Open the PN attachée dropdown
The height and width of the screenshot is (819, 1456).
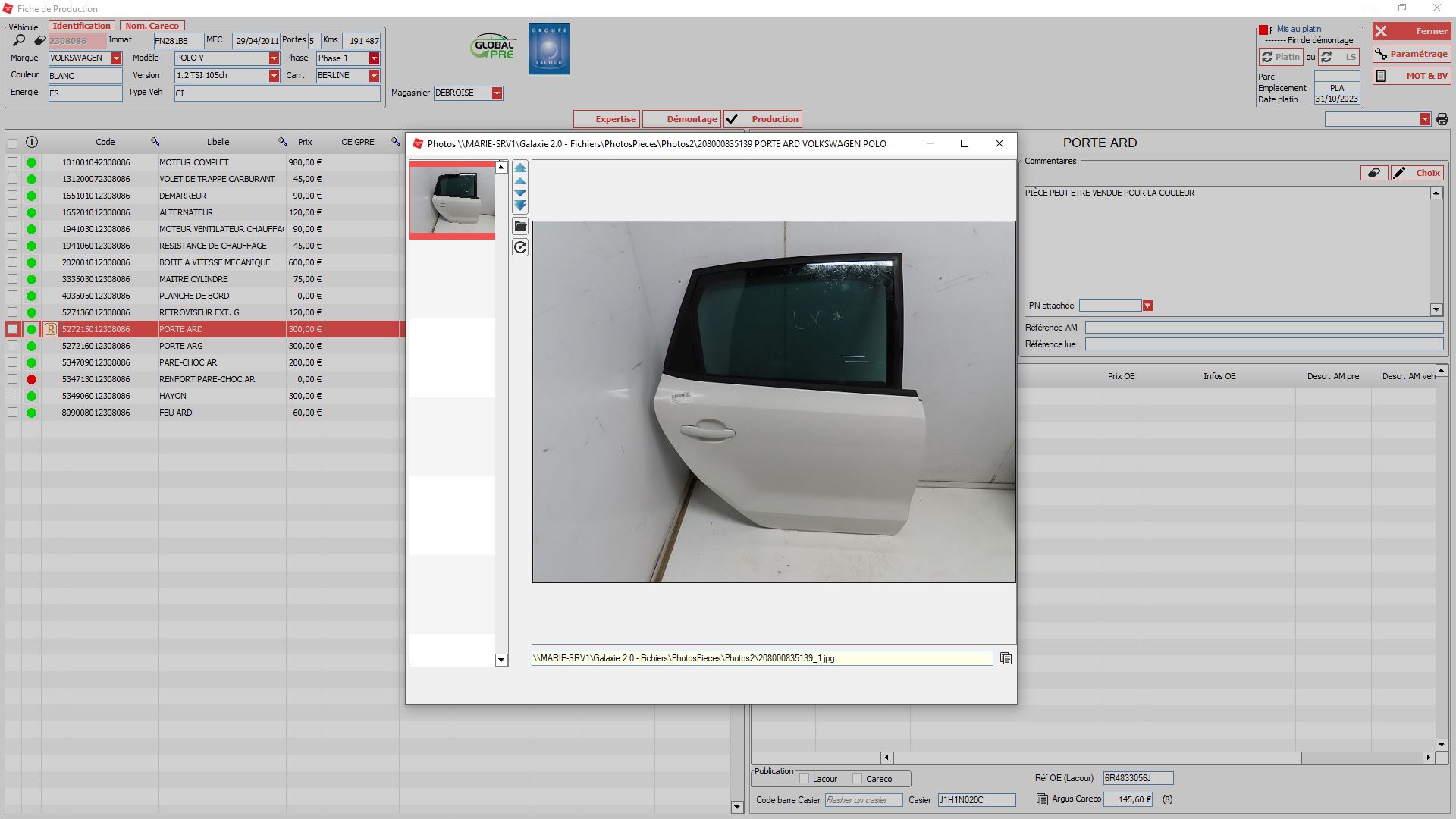1147,306
